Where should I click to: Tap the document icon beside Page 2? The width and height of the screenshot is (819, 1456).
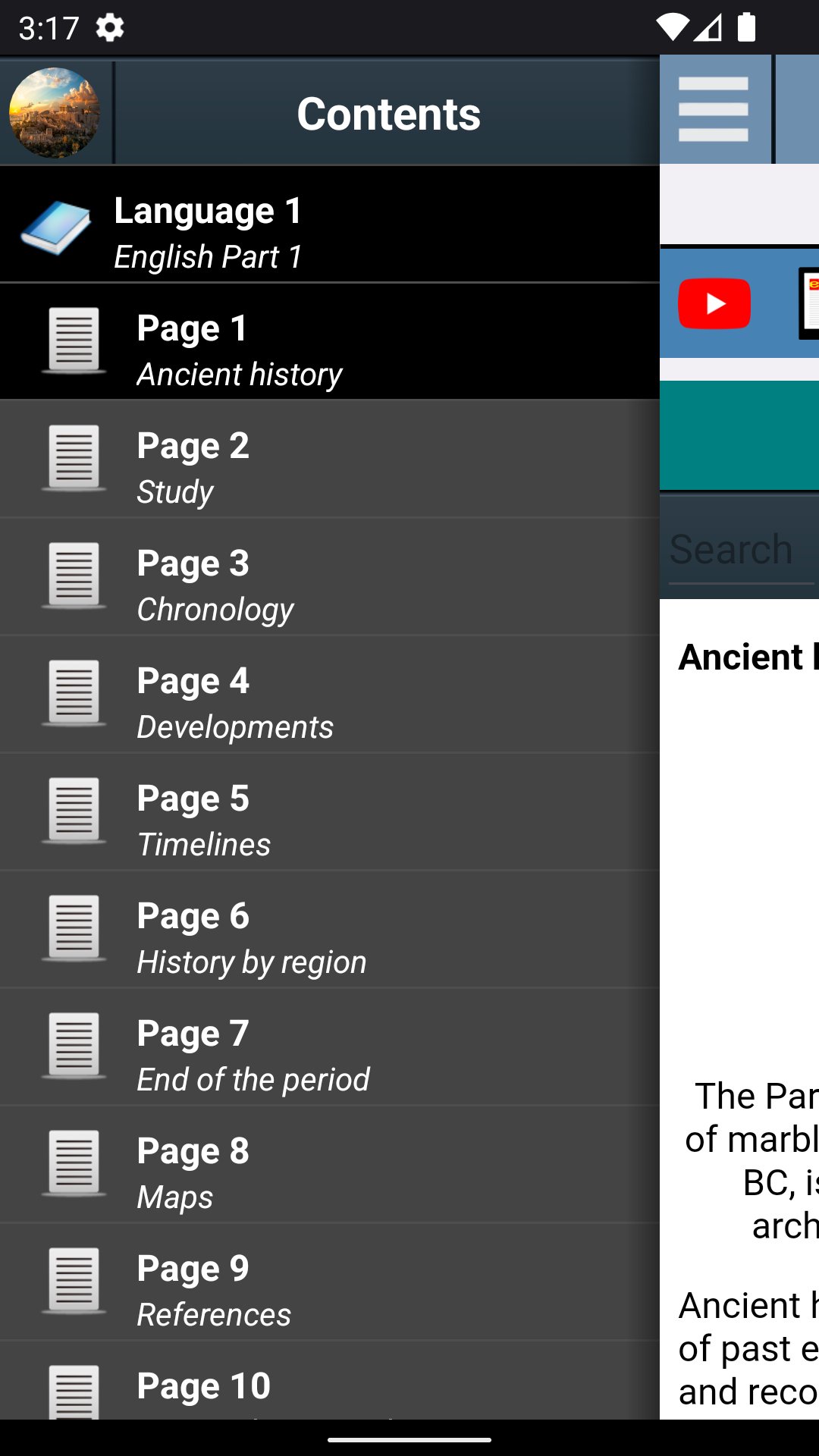click(74, 457)
